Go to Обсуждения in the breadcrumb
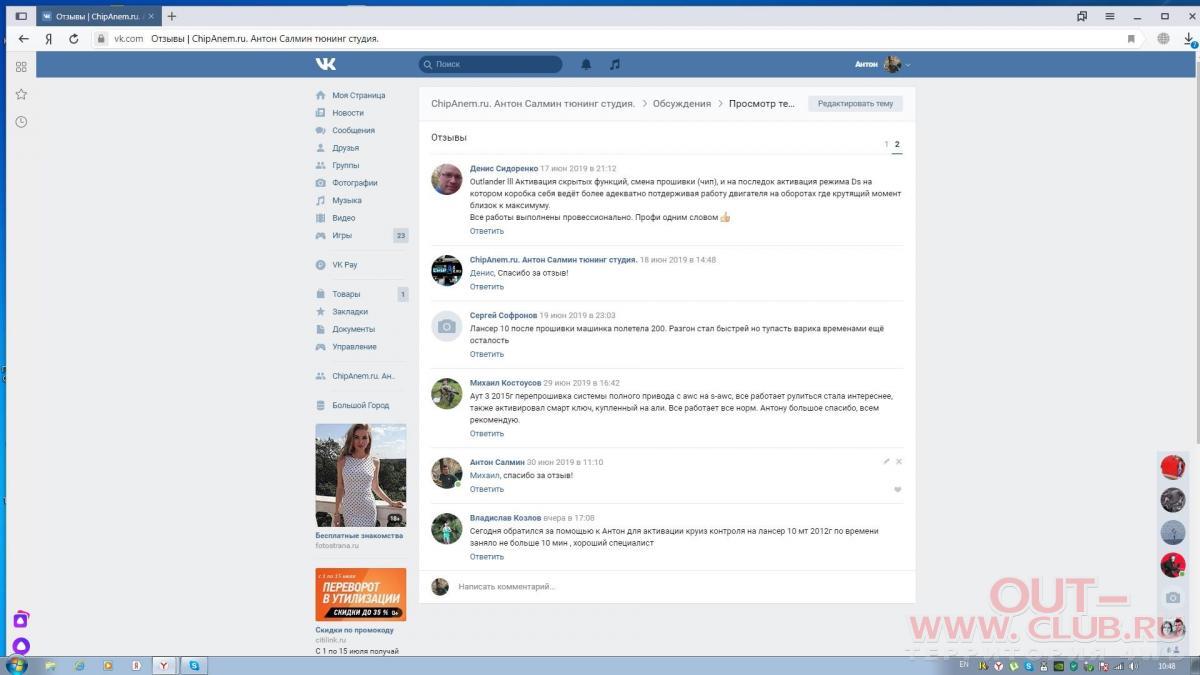 click(682, 103)
